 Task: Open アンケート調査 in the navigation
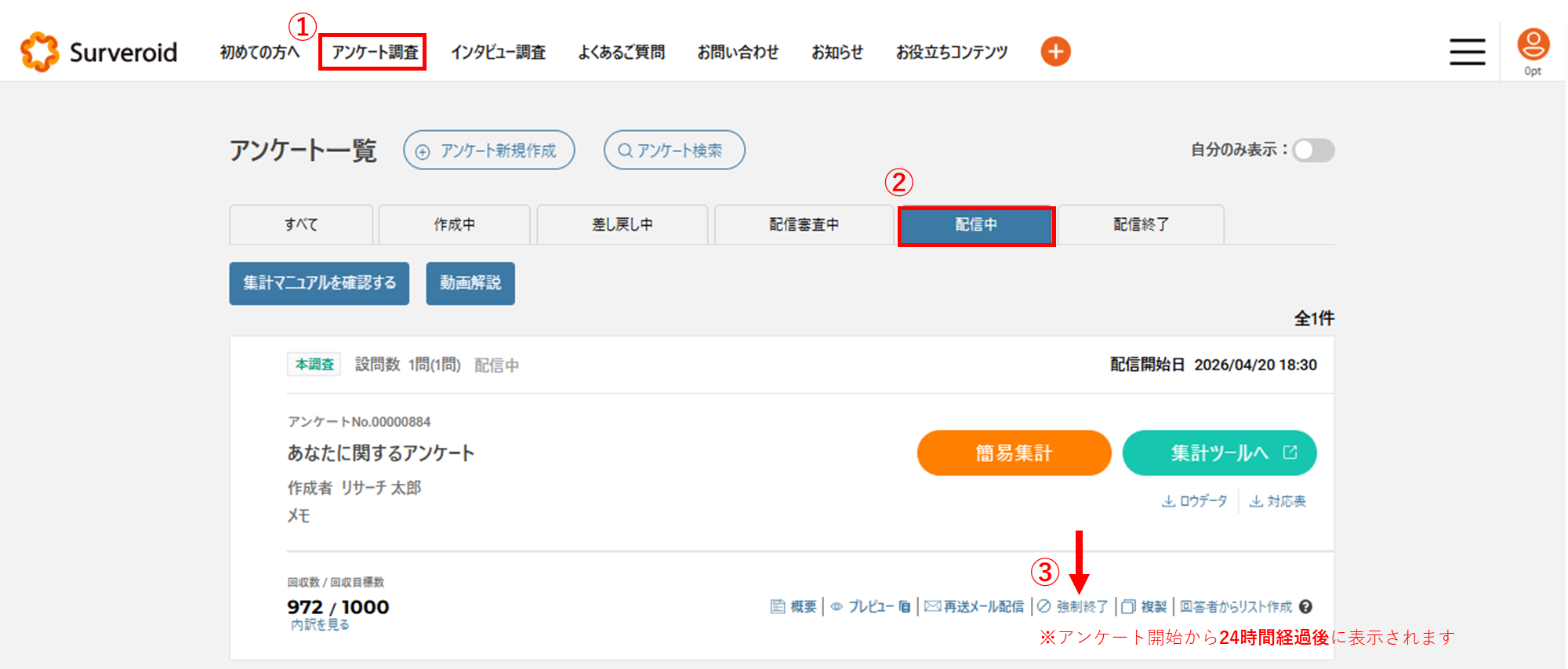coord(373,52)
